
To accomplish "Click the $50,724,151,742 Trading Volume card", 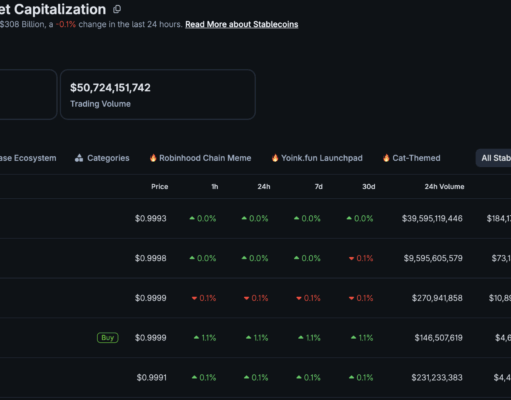I will click(x=158, y=94).
